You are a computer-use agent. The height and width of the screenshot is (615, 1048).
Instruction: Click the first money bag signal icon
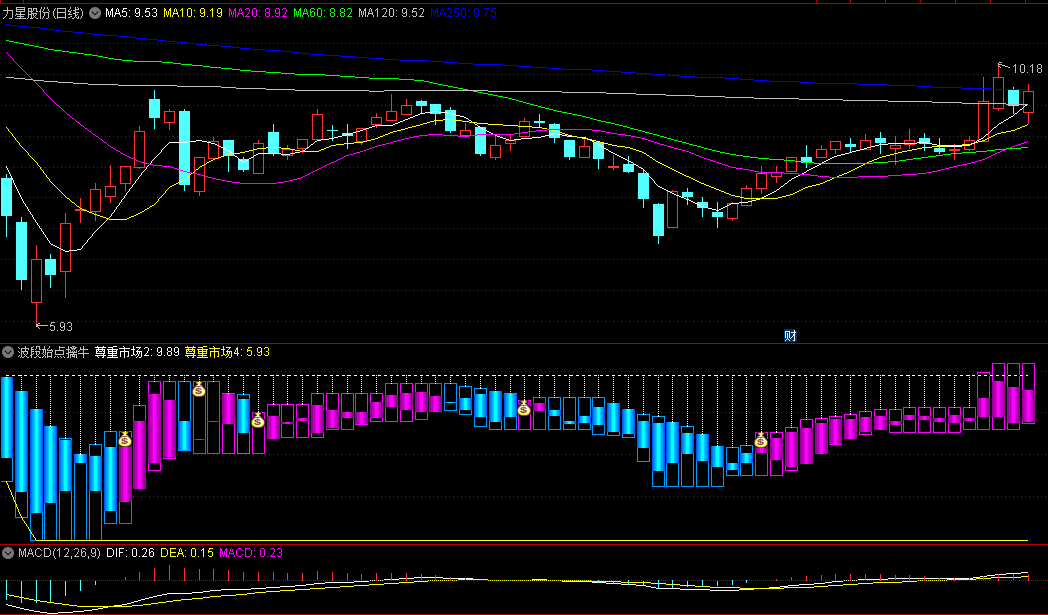point(125,439)
